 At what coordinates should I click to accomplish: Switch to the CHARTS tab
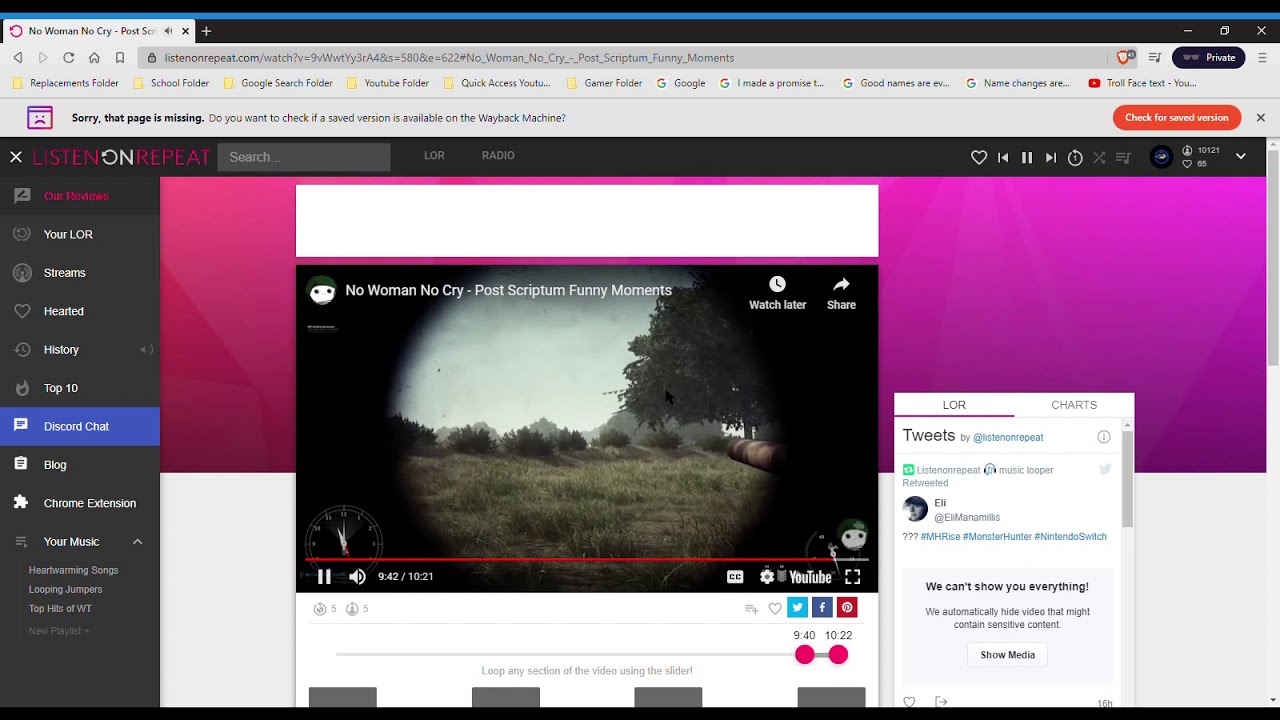coord(1074,405)
